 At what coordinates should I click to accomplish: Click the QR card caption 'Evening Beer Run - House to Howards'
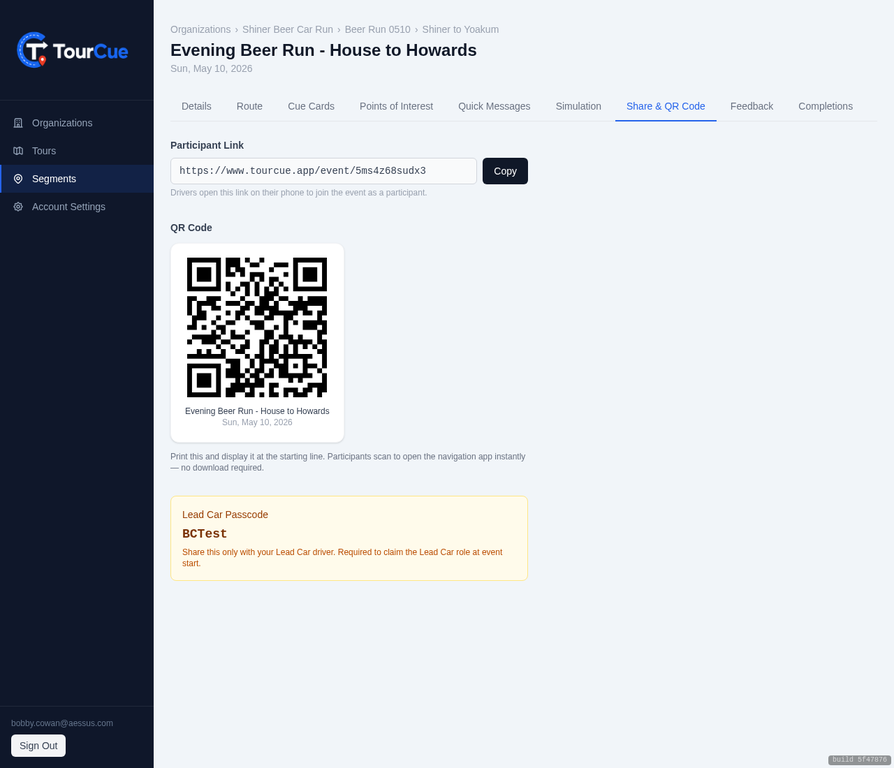[257, 411]
